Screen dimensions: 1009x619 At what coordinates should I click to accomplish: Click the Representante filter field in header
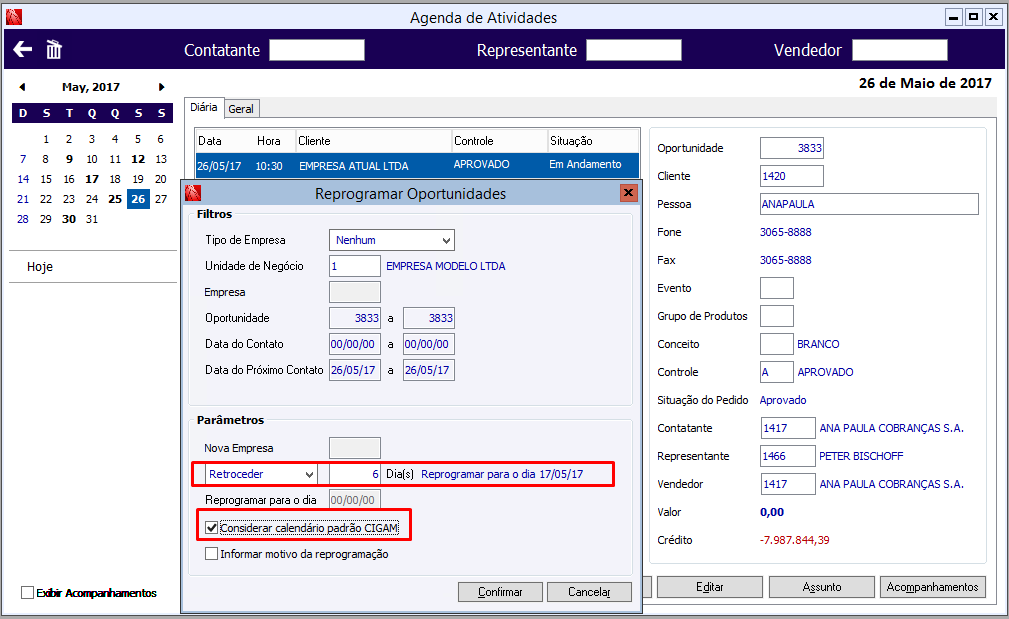[x=634, y=50]
